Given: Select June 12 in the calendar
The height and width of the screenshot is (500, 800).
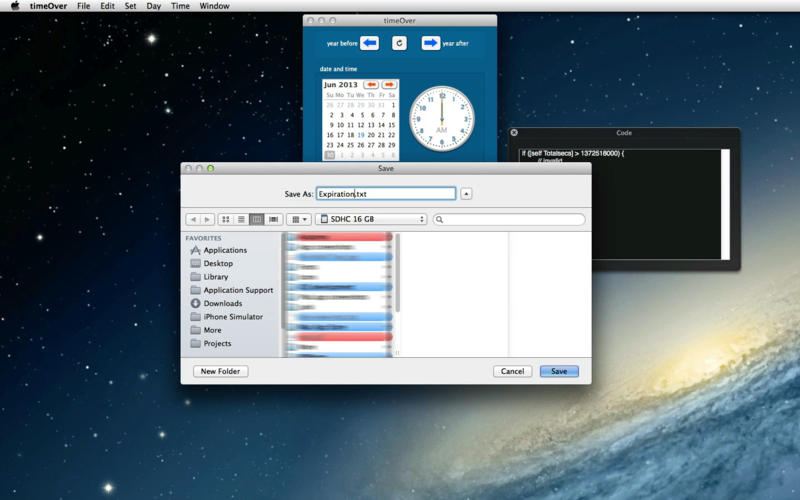Looking at the screenshot, I should tap(361, 125).
